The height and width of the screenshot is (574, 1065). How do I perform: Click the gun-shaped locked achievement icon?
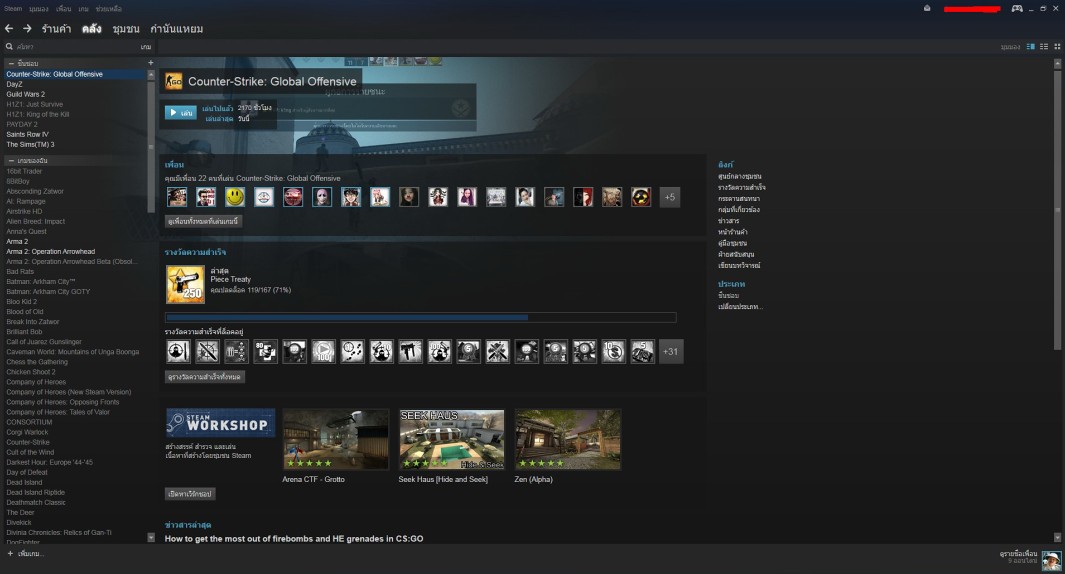(410, 351)
